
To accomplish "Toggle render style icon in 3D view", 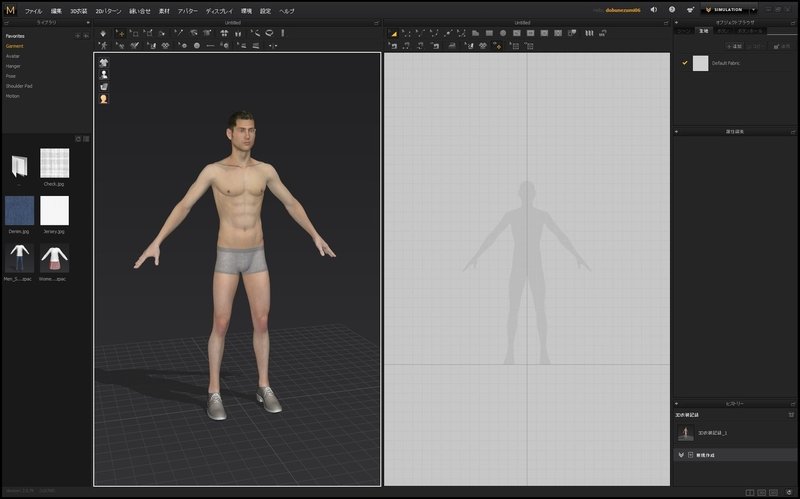I will click(x=104, y=87).
